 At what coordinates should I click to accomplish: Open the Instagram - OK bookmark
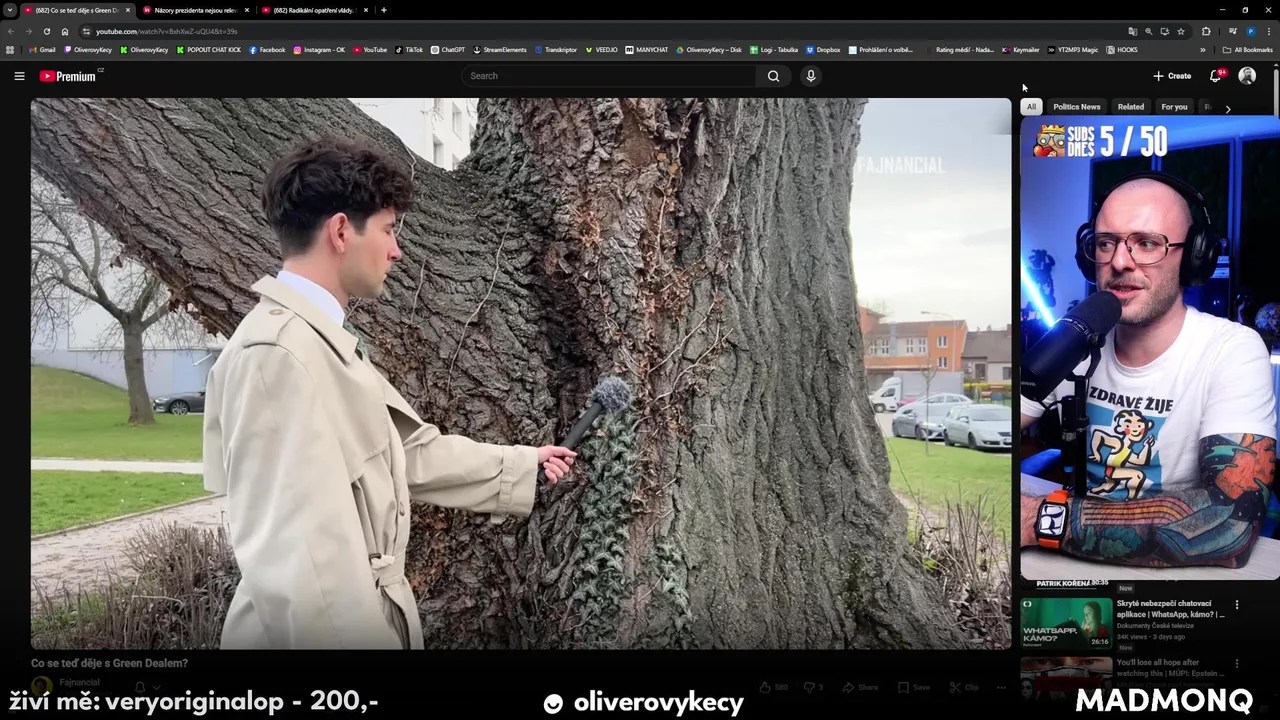319,50
